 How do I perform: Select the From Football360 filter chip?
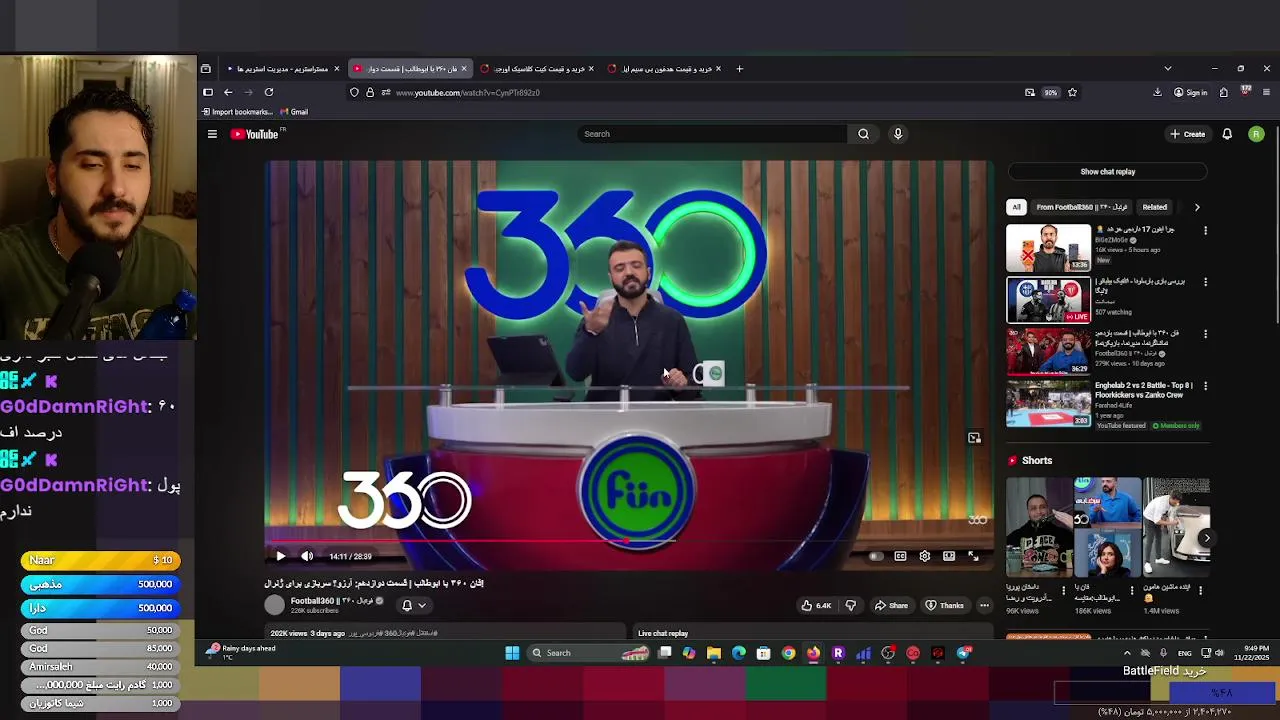point(1081,207)
